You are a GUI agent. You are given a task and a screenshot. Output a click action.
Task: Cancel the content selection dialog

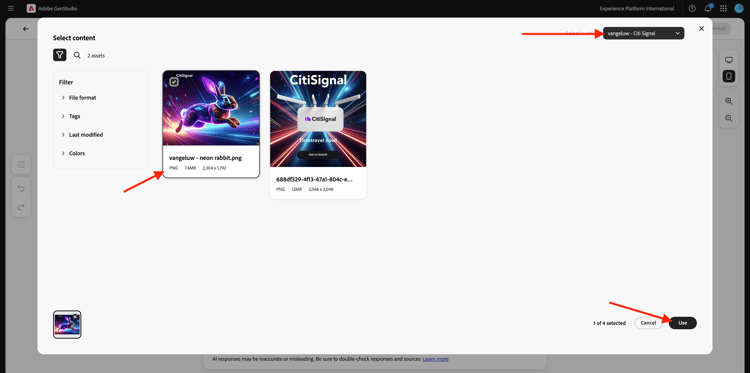pos(648,323)
